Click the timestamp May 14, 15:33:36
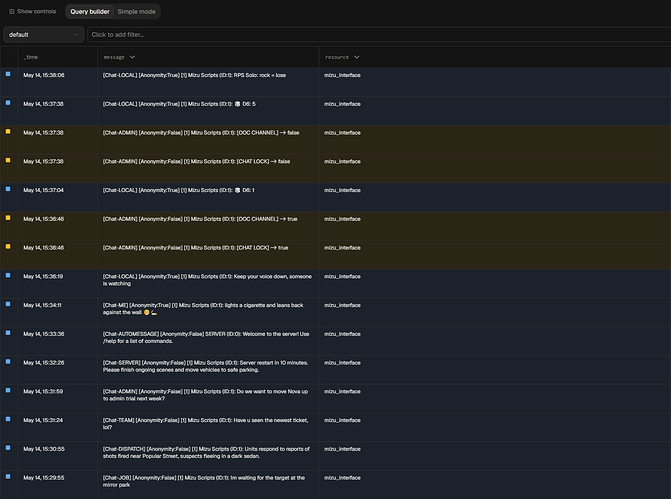 44,334
